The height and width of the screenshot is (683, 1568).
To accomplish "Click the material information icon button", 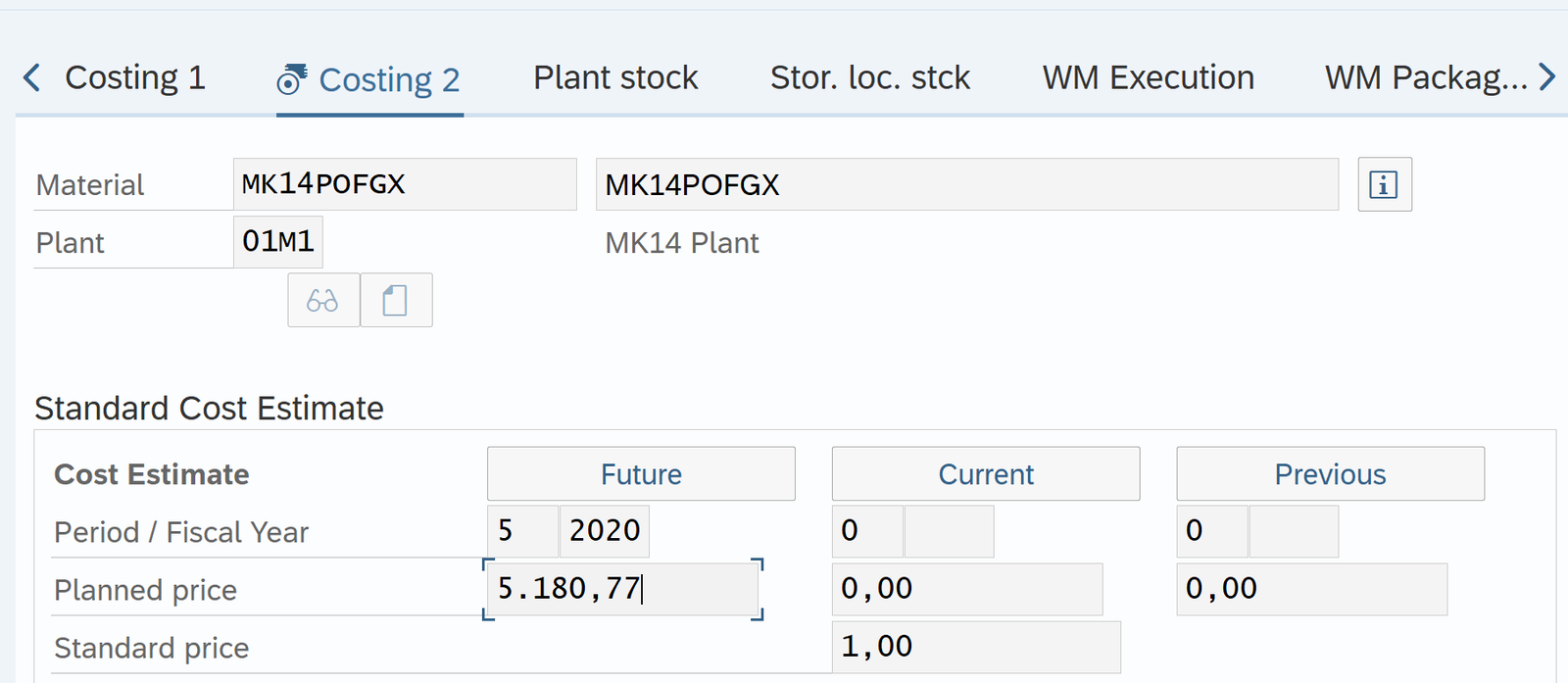I will tap(1384, 184).
